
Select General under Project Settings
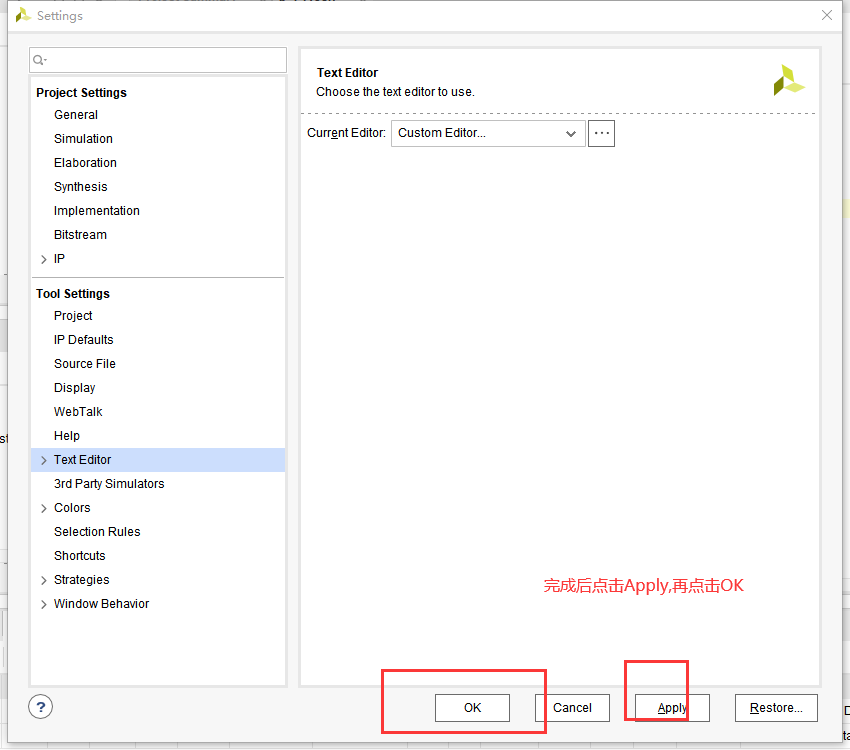tap(76, 115)
